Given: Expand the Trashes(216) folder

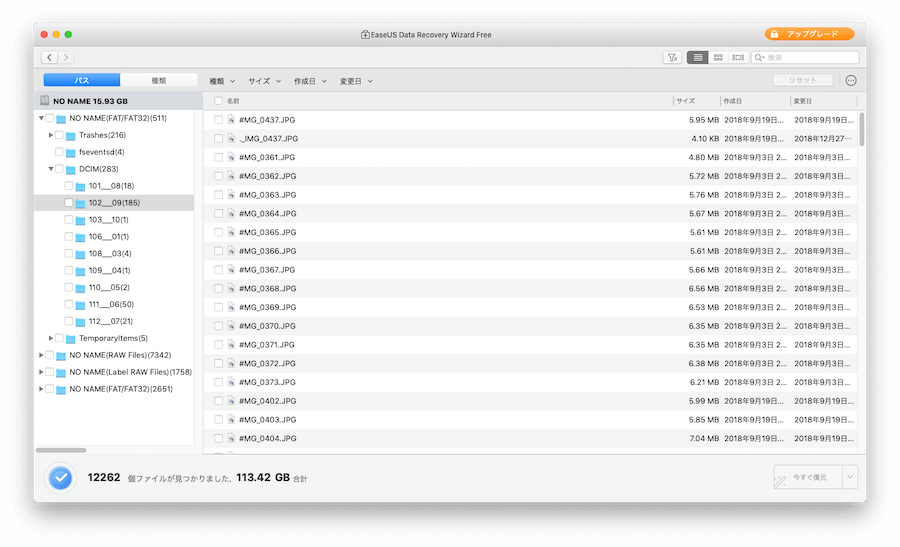Looking at the screenshot, I should 51,135.
